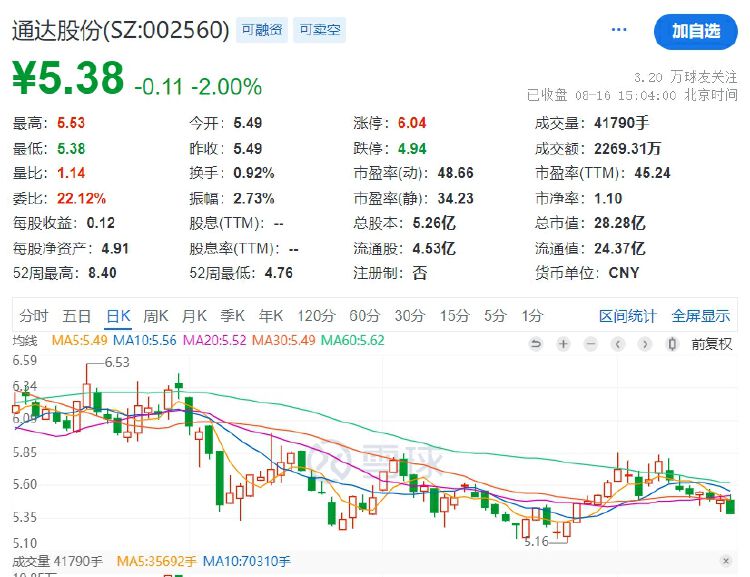This screenshot has height=577, width=750.
Task: Toggle the candlestick style icon
Action: 672,344
